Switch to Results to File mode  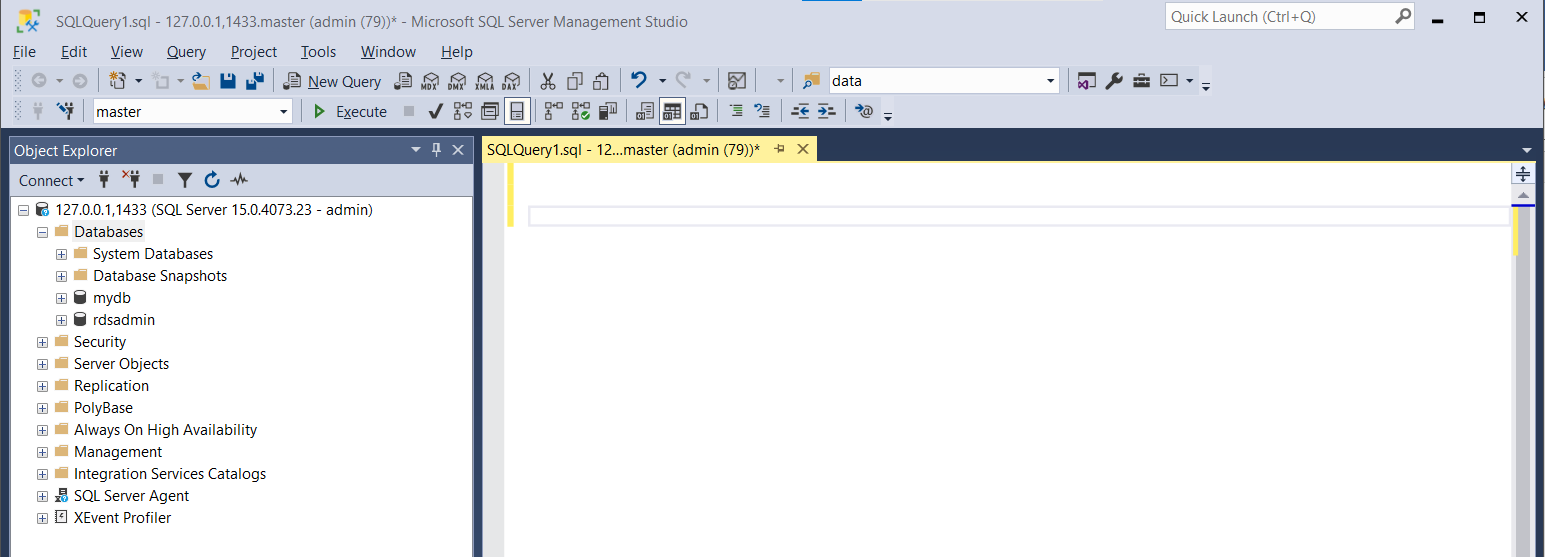click(x=699, y=111)
